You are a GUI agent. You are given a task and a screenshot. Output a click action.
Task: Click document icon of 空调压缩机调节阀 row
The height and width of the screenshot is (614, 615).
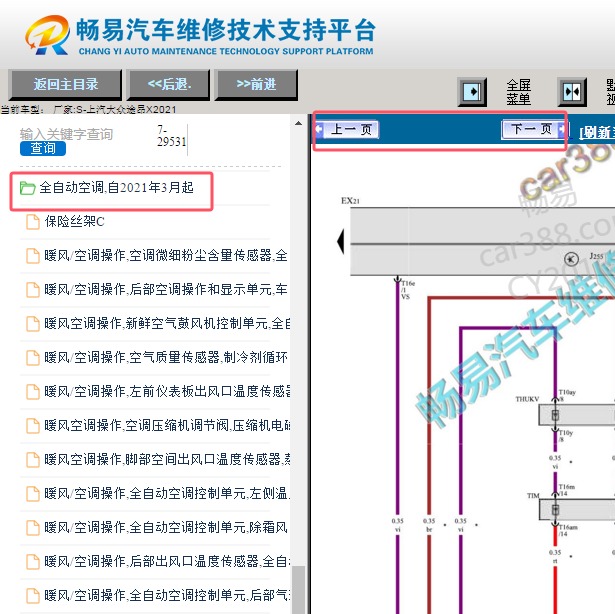33,426
